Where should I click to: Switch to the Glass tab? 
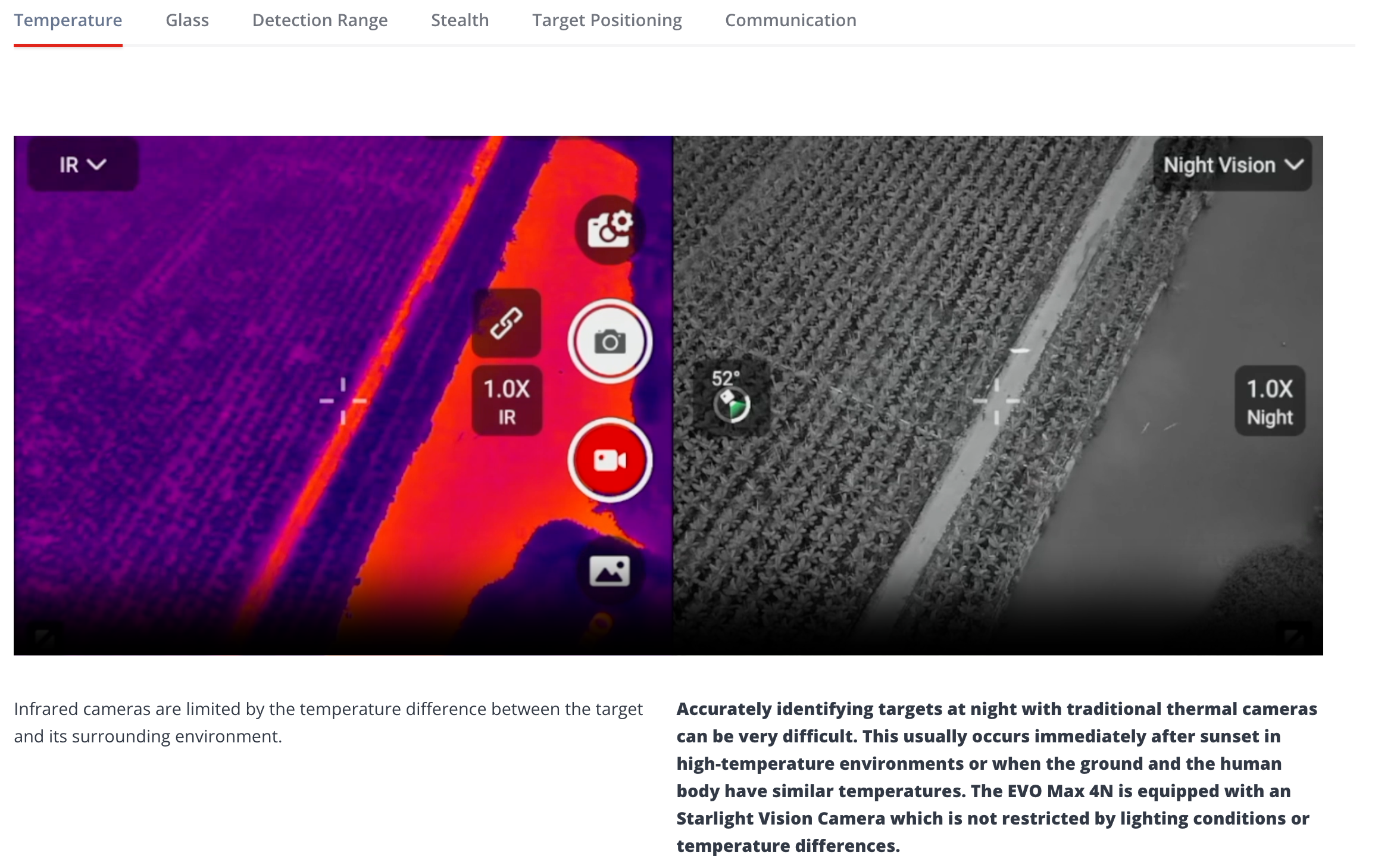(187, 21)
